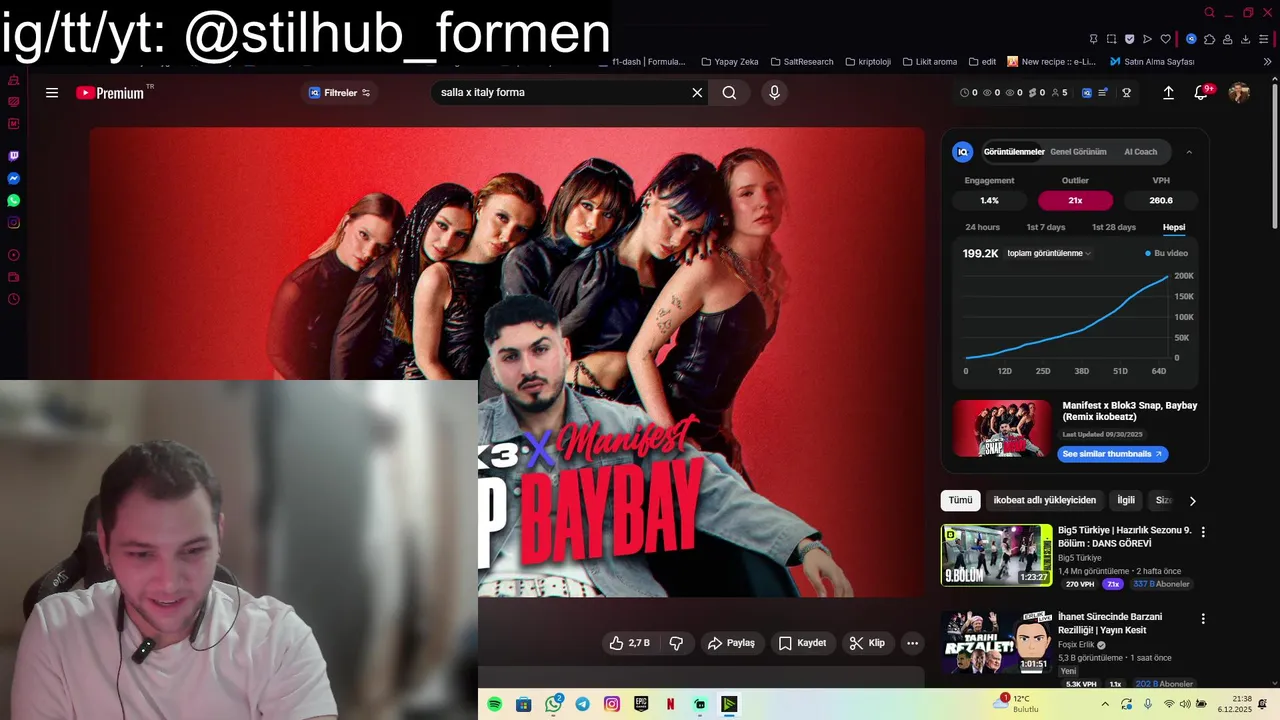Image resolution: width=1280 pixels, height=720 pixels.
Task: Collapse the vidIQ panel with chevron
Action: click(x=1189, y=152)
